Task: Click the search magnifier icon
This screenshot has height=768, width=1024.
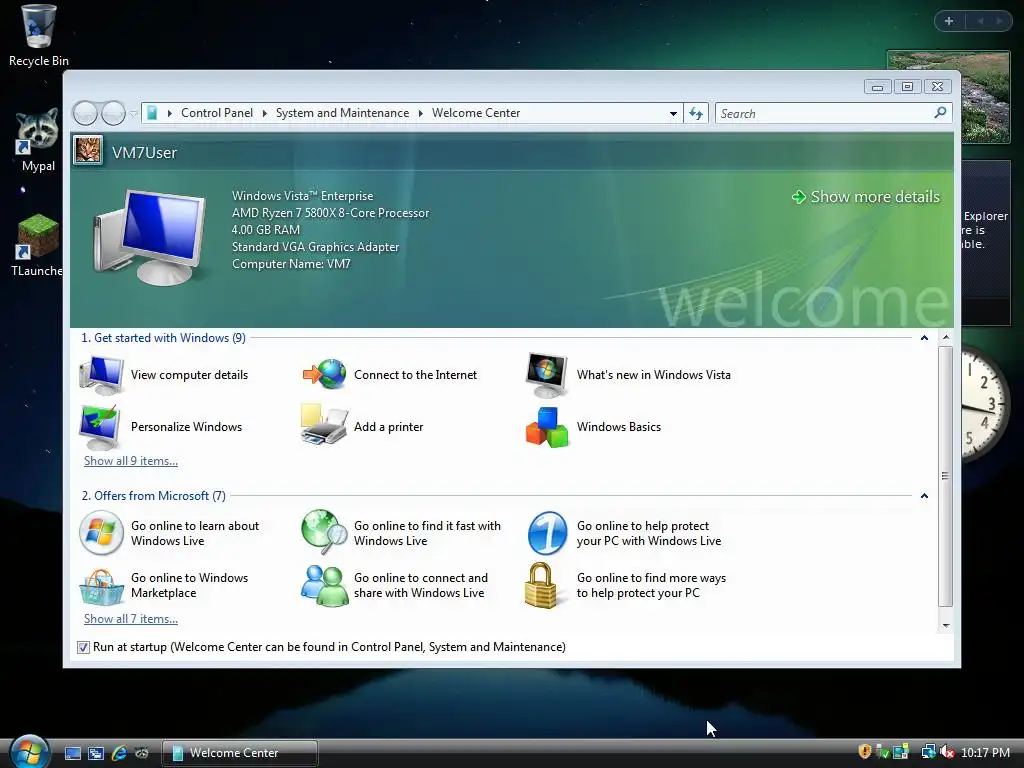Action: pos(940,113)
